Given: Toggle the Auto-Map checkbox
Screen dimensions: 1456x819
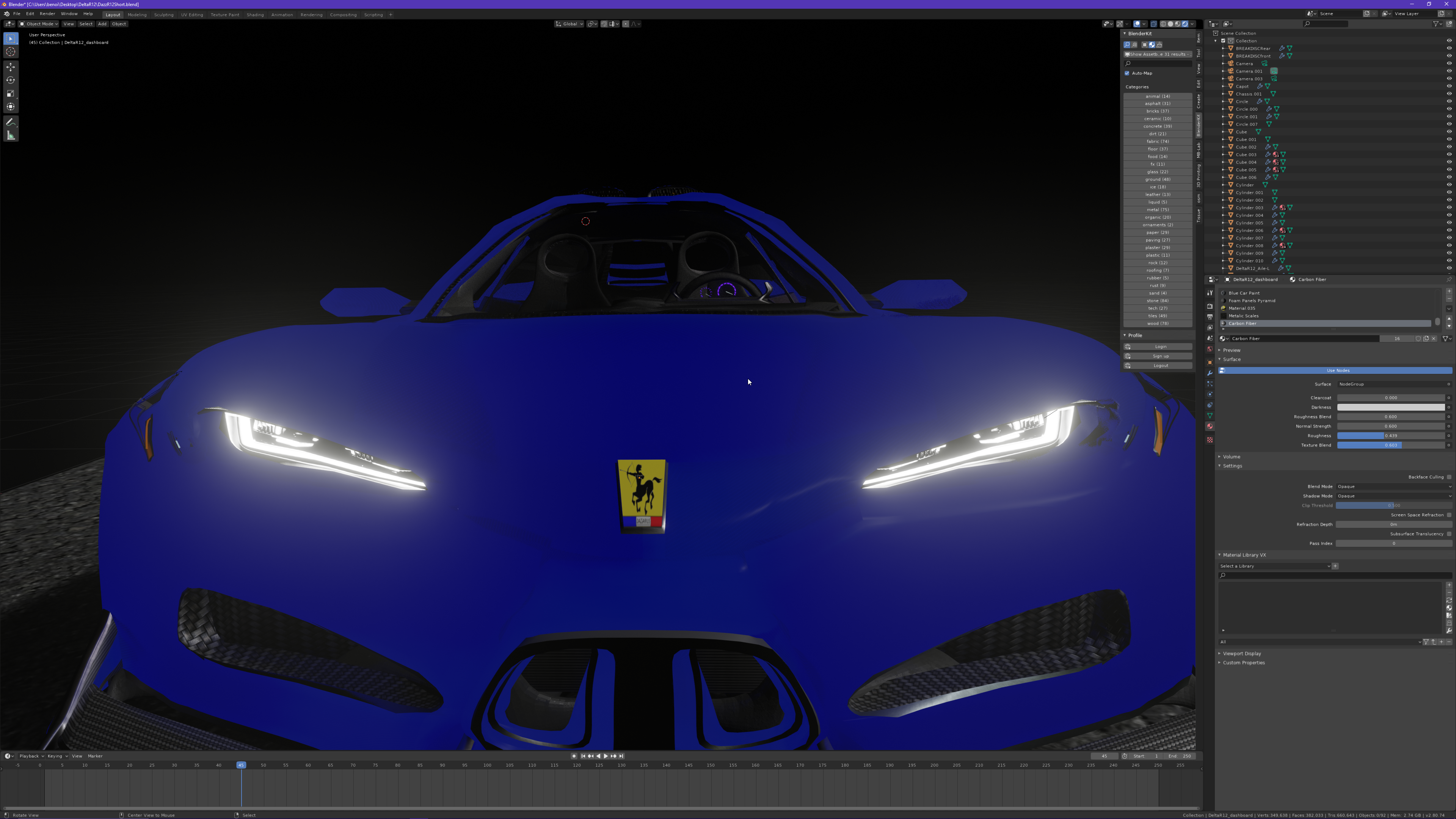Looking at the screenshot, I should tap(1127, 73).
